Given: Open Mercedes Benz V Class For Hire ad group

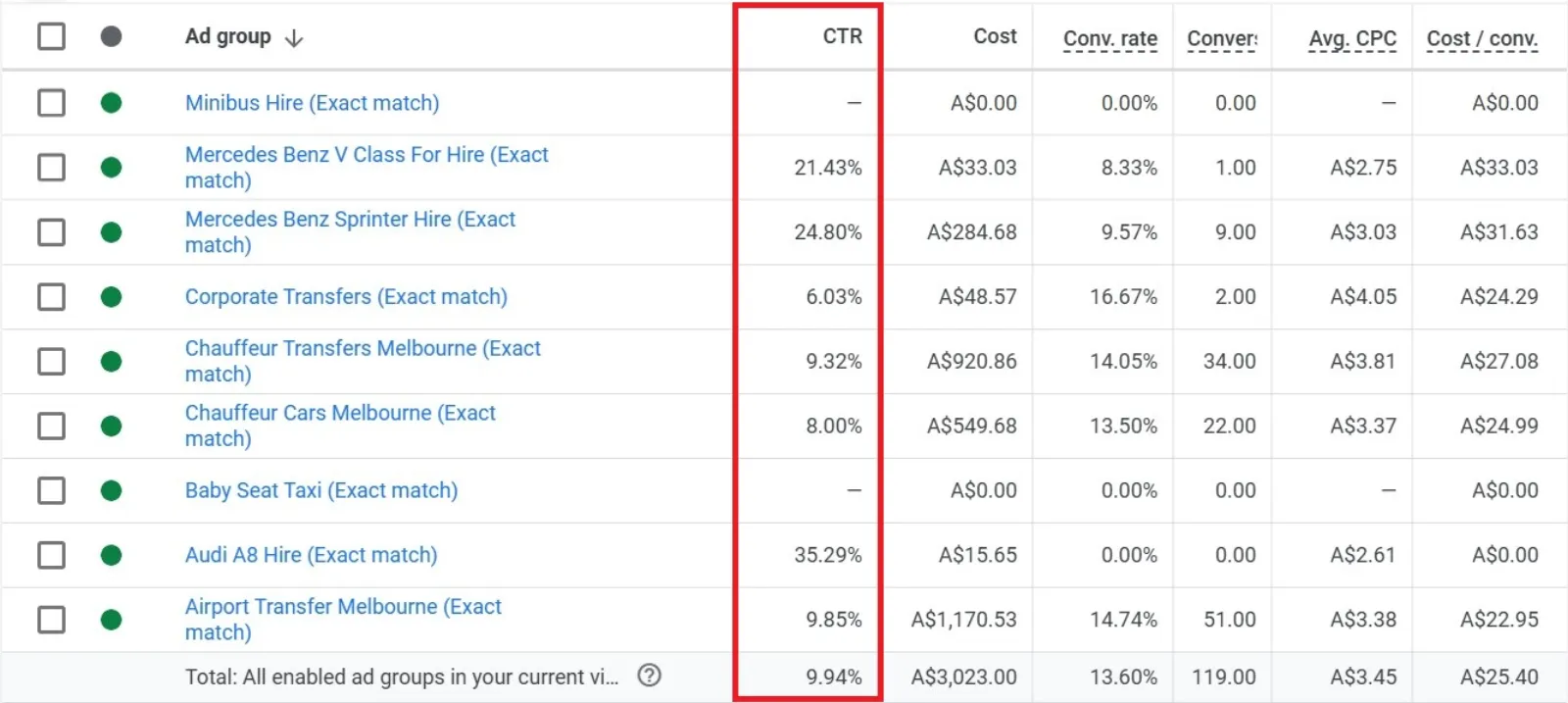Looking at the screenshot, I should (367, 168).
